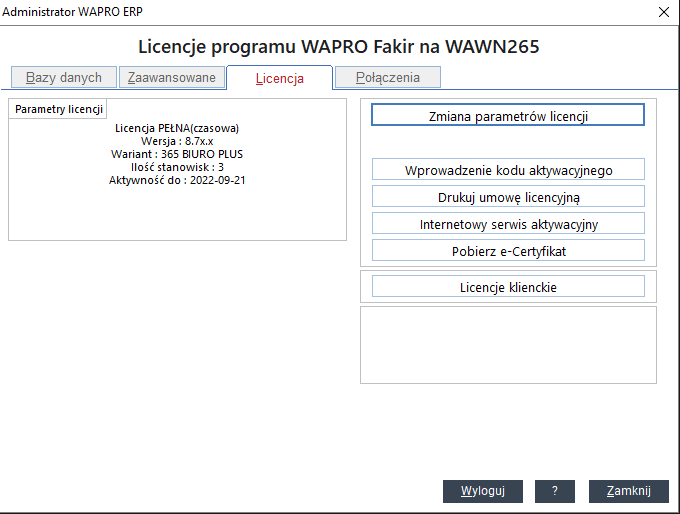Click the Ilość stanowisk : 3 line
The image size is (680, 514).
click(177, 167)
